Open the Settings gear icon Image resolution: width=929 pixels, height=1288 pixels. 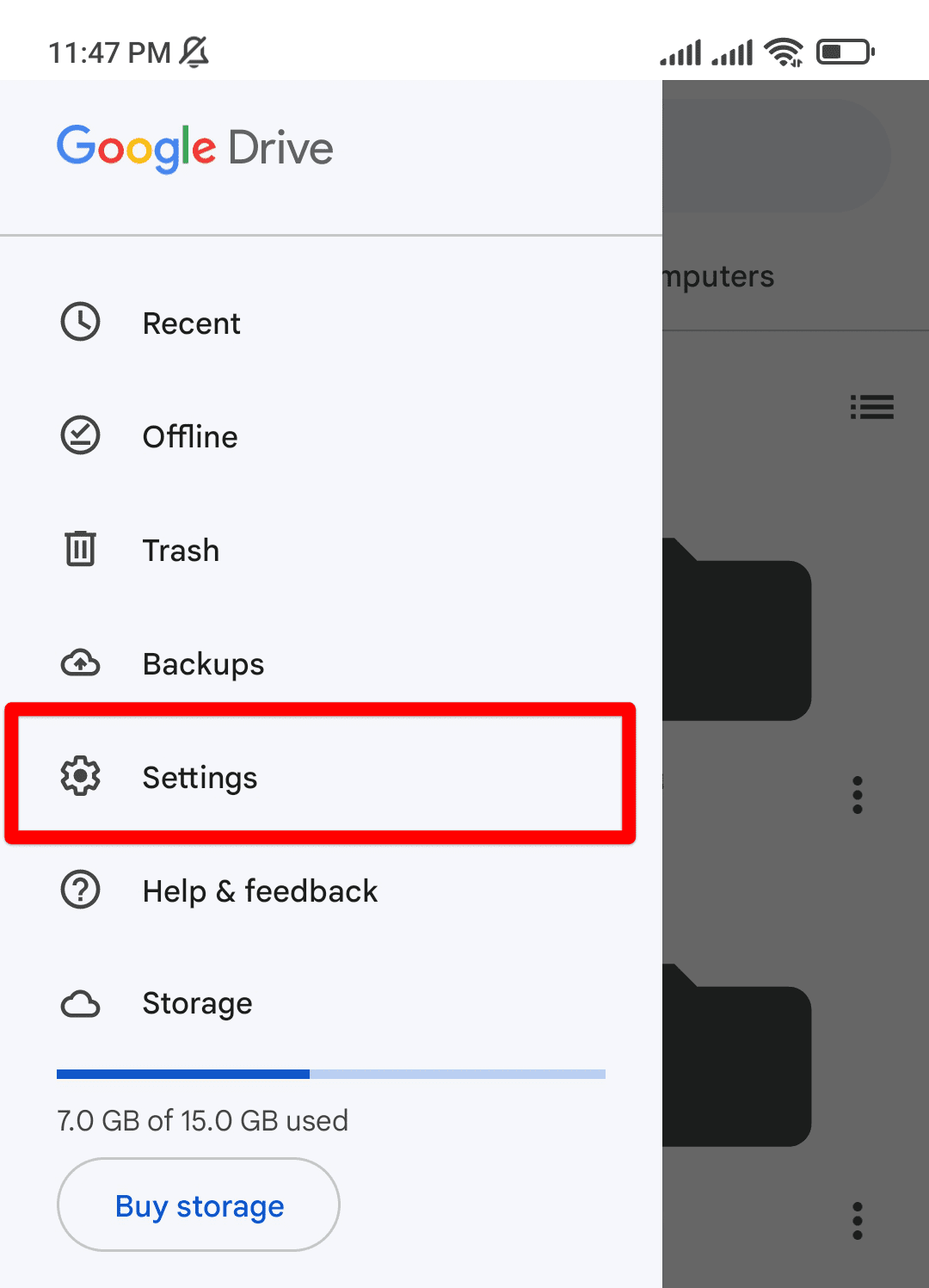point(80,776)
